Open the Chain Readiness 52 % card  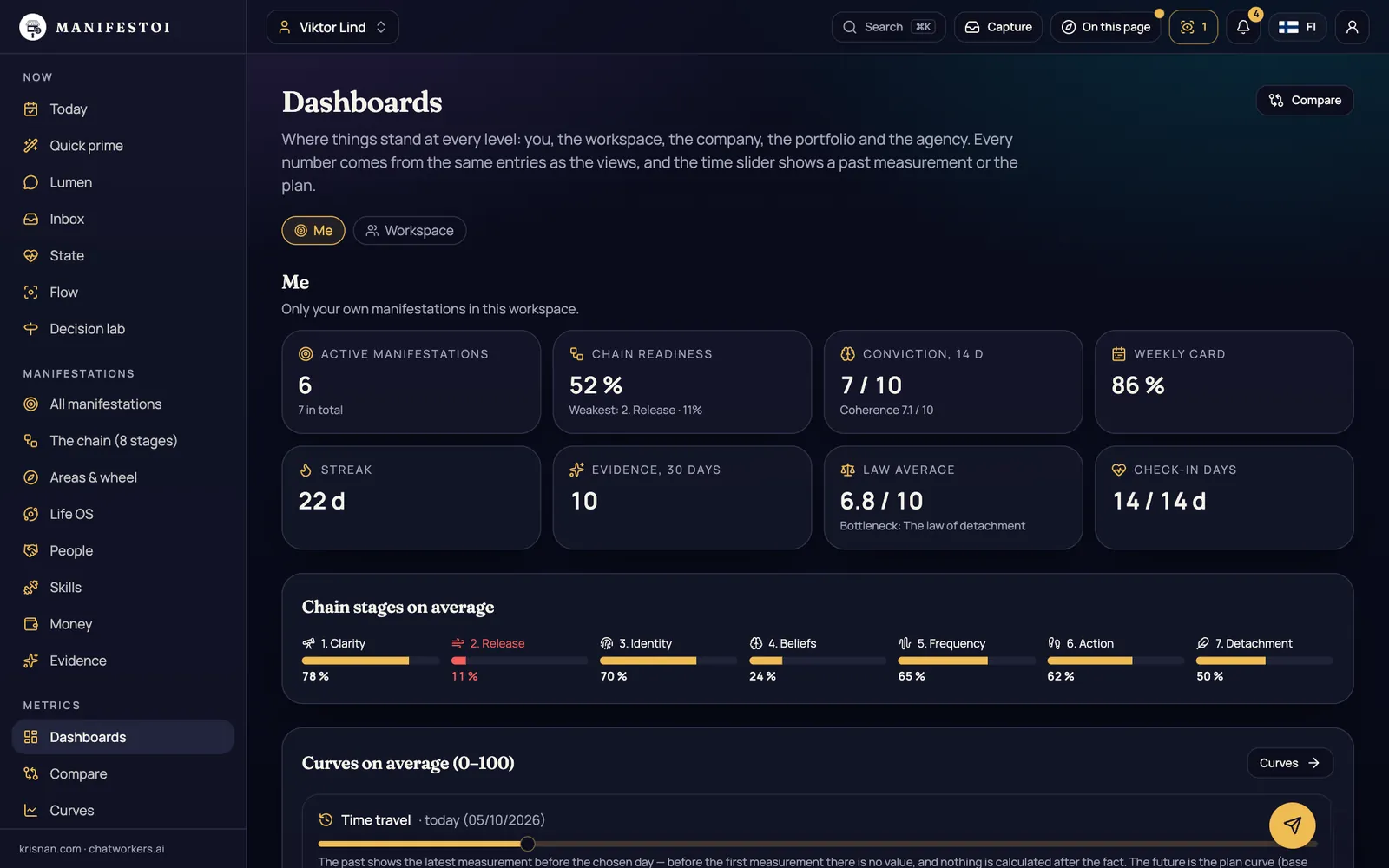coord(682,382)
